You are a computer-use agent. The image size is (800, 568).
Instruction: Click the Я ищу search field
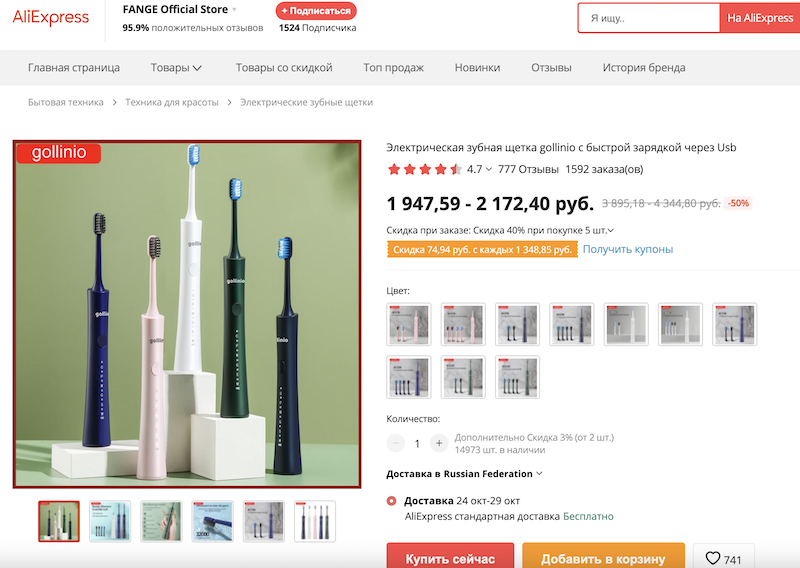[648, 18]
